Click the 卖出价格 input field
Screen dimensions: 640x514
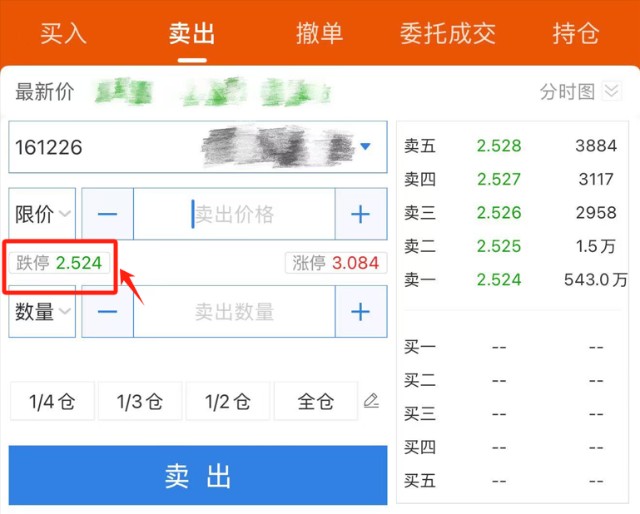coord(234,214)
